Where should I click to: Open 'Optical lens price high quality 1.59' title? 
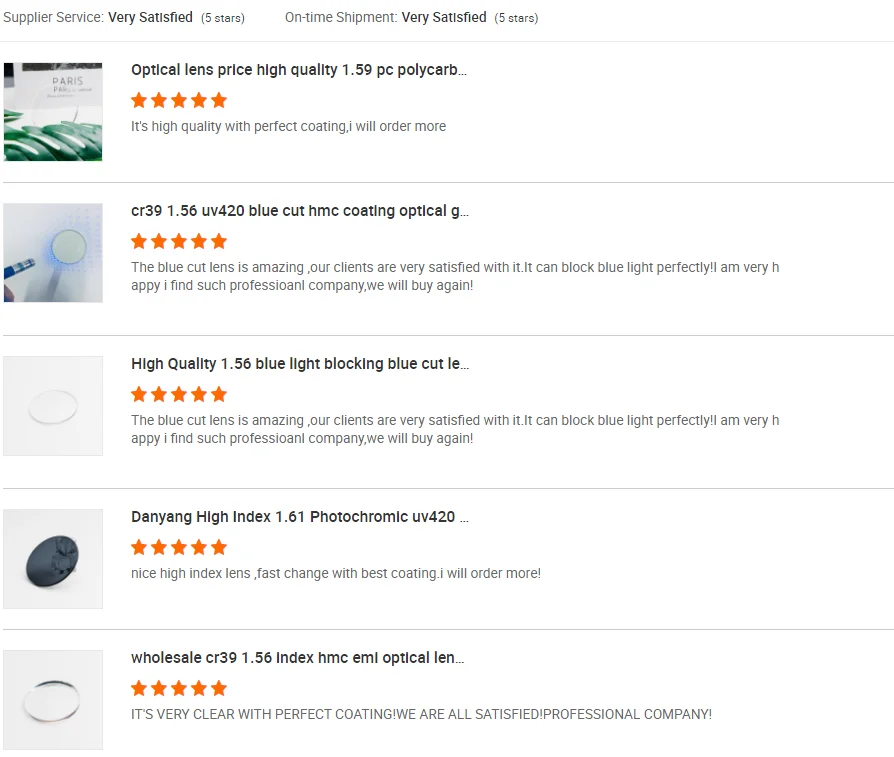pos(299,70)
